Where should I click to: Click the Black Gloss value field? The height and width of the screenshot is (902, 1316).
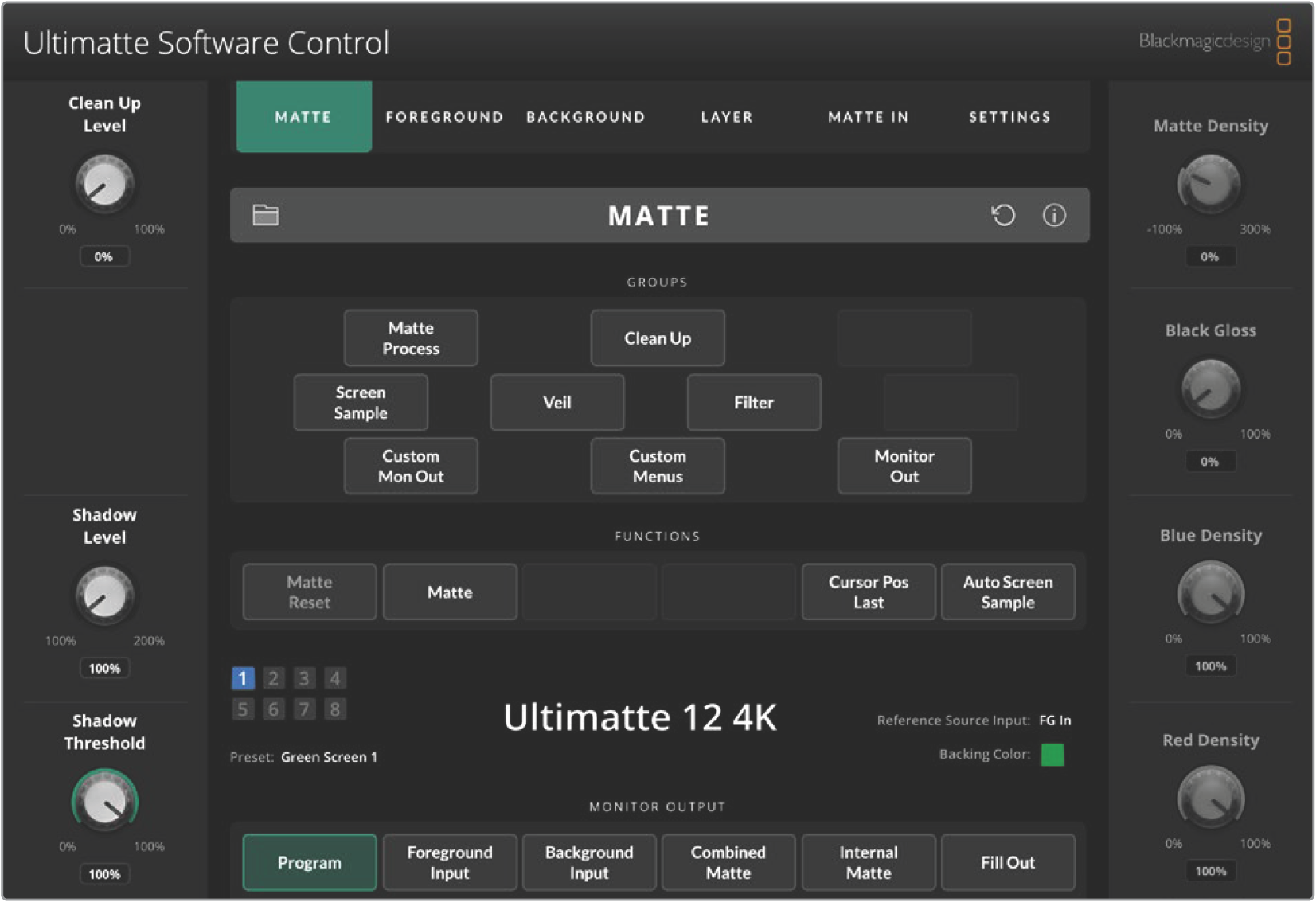[x=1210, y=461]
